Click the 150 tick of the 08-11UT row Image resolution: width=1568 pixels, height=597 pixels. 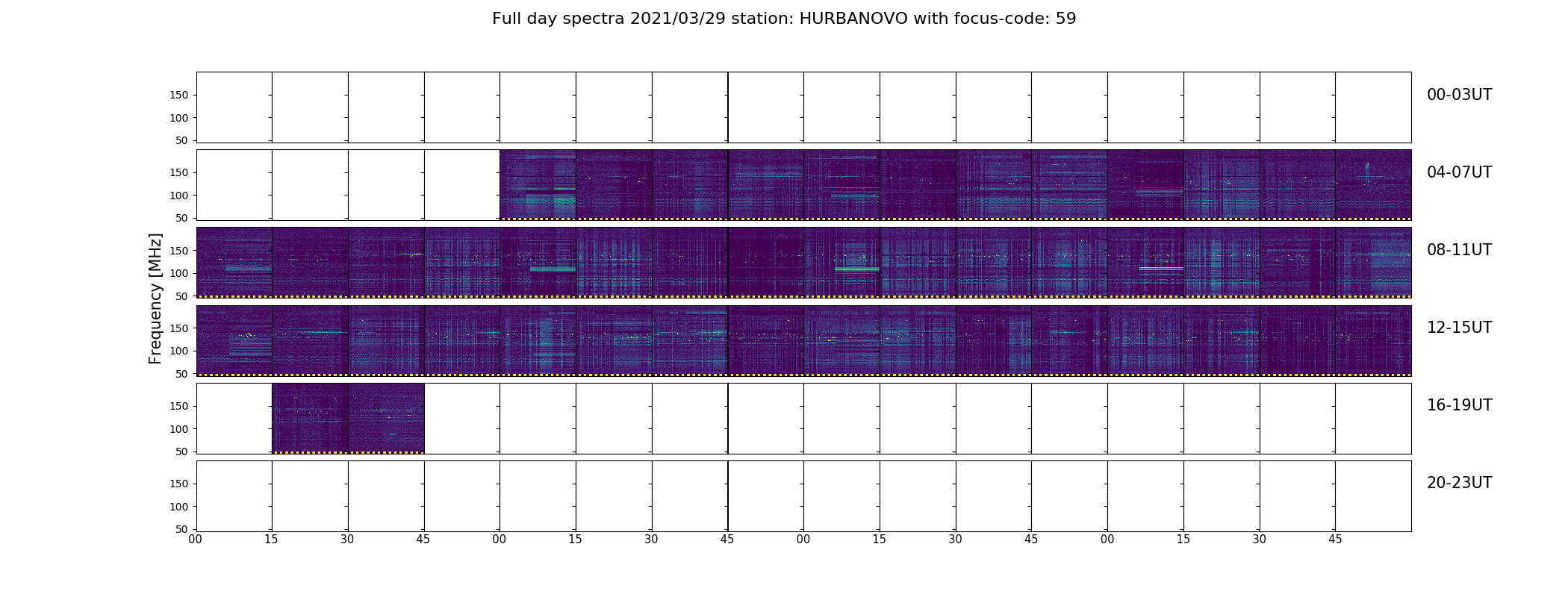click(179, 250)
